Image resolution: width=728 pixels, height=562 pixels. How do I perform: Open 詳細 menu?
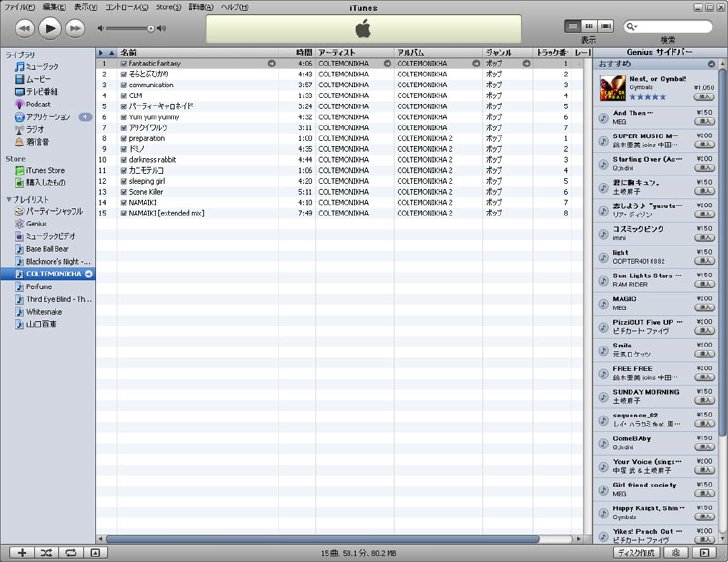201,7
